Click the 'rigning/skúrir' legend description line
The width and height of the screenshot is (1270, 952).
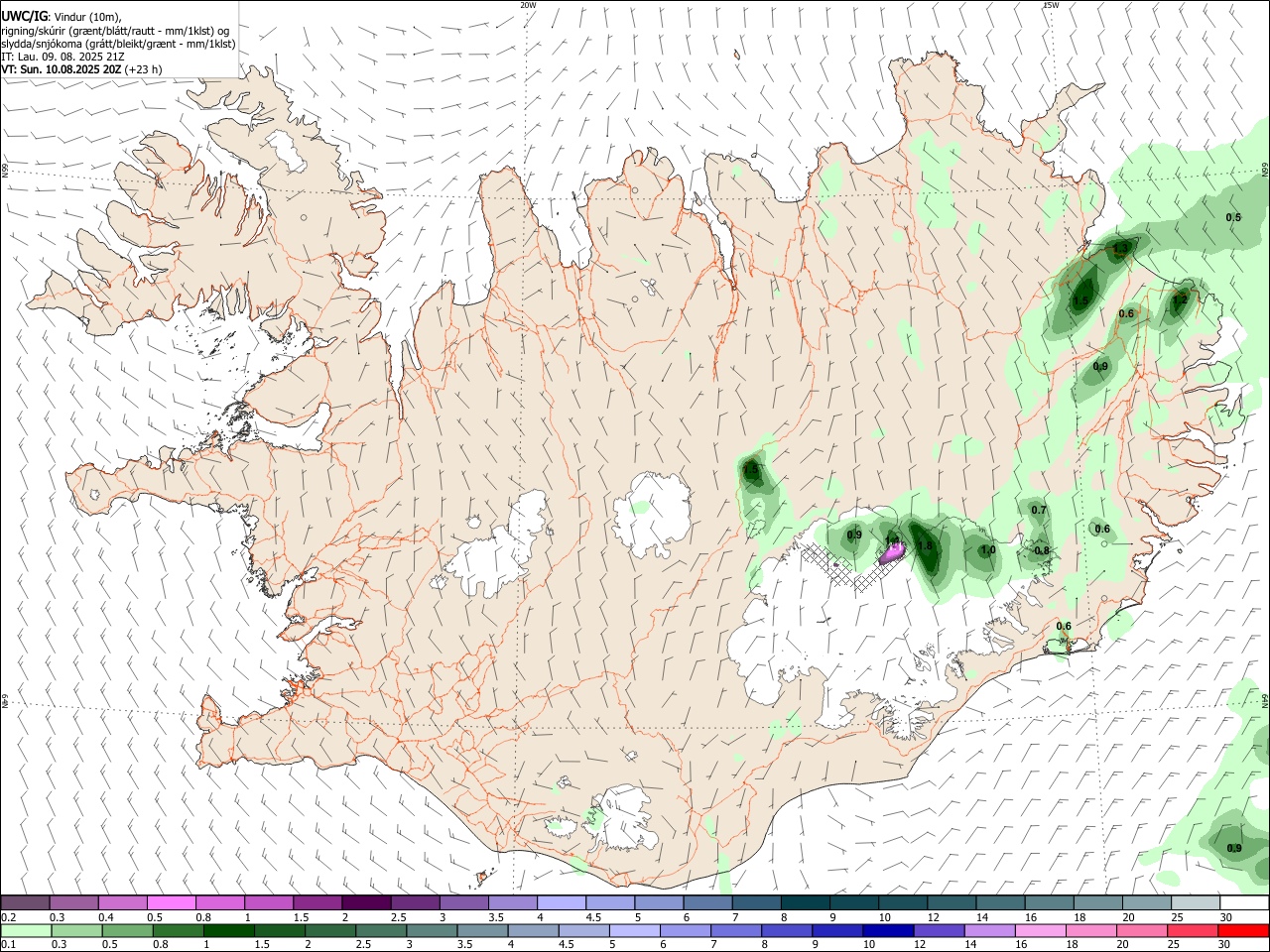click(115, 31)
